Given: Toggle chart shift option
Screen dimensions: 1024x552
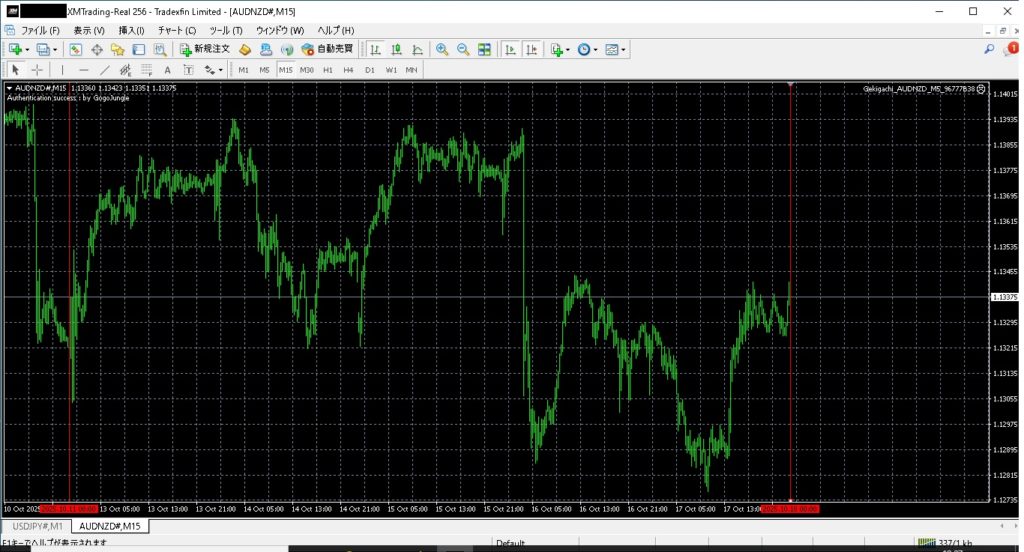Looking at the screenshot, I should [531, 49].
